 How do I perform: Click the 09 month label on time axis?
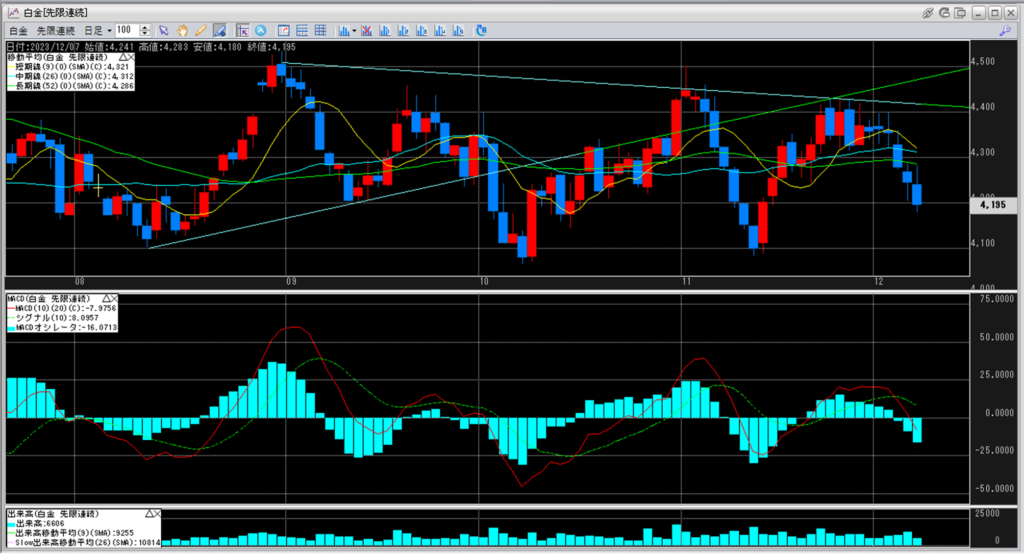[x=291, y=282]
